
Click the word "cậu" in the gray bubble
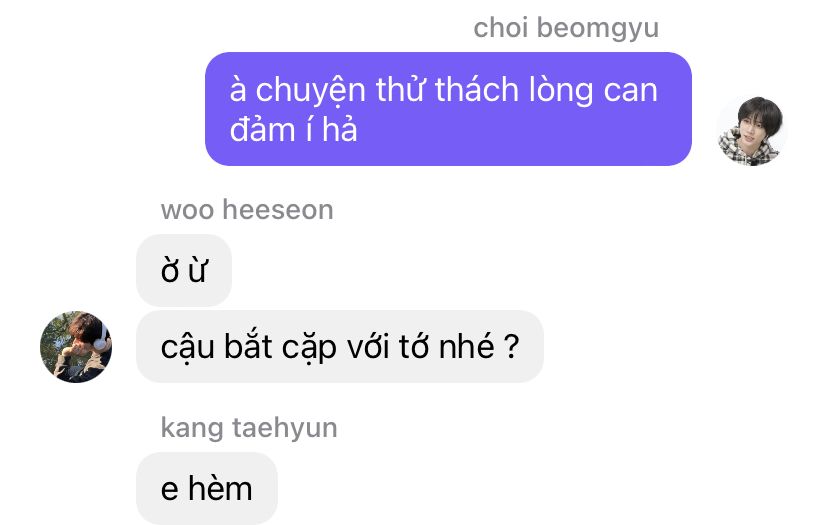(187, 348)
